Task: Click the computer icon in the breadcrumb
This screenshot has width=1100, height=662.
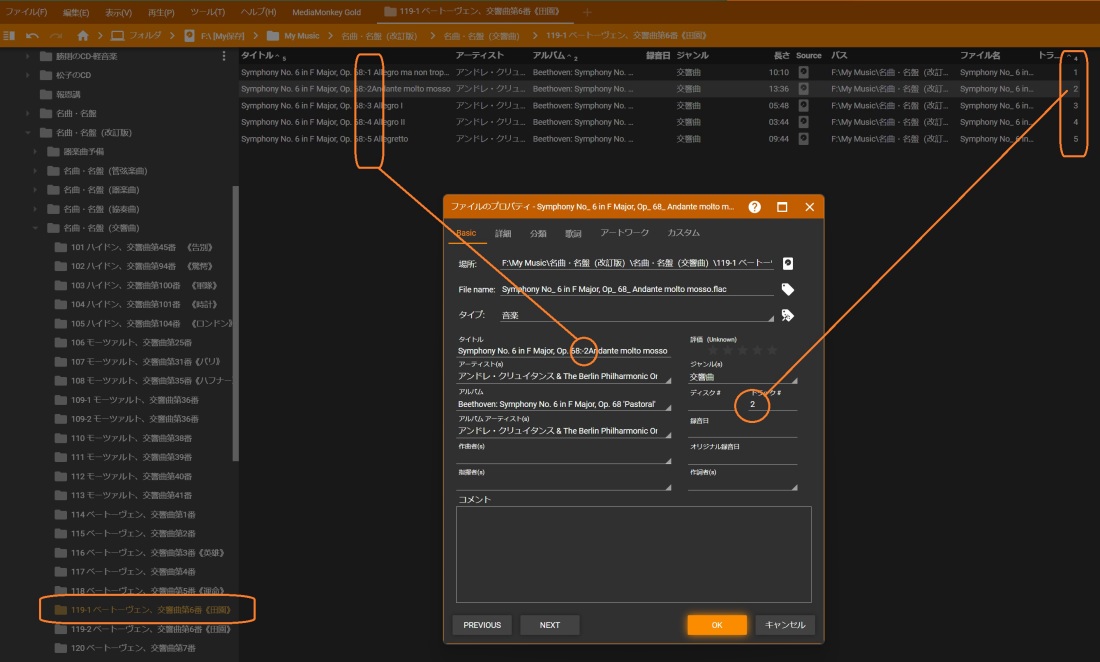Action: pos(117,35)
